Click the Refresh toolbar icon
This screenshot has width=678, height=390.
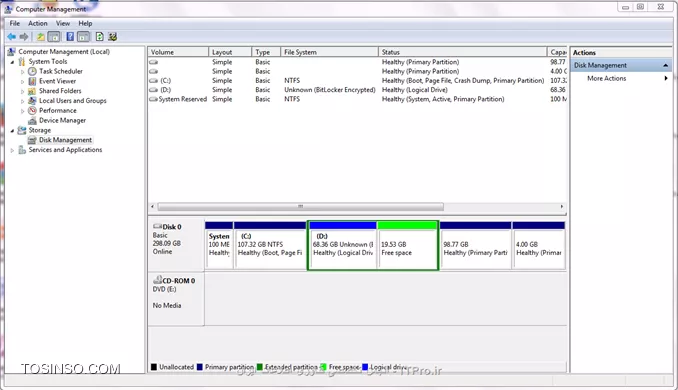99,37
